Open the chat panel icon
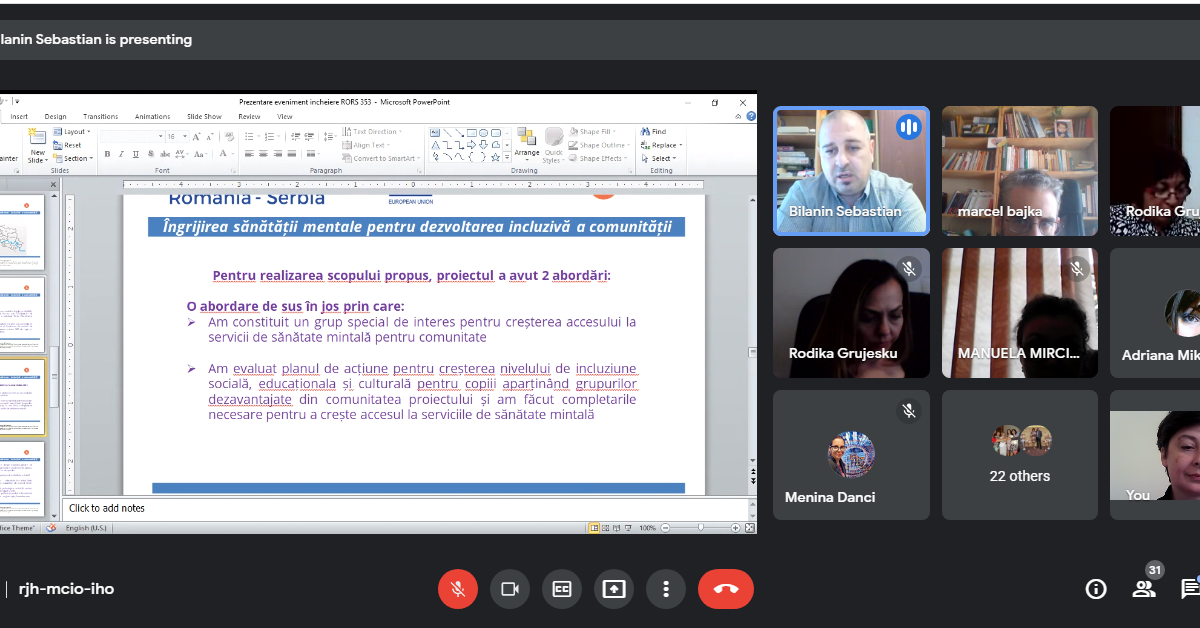The image size is (1200, 628). [x=1190, y=589]
